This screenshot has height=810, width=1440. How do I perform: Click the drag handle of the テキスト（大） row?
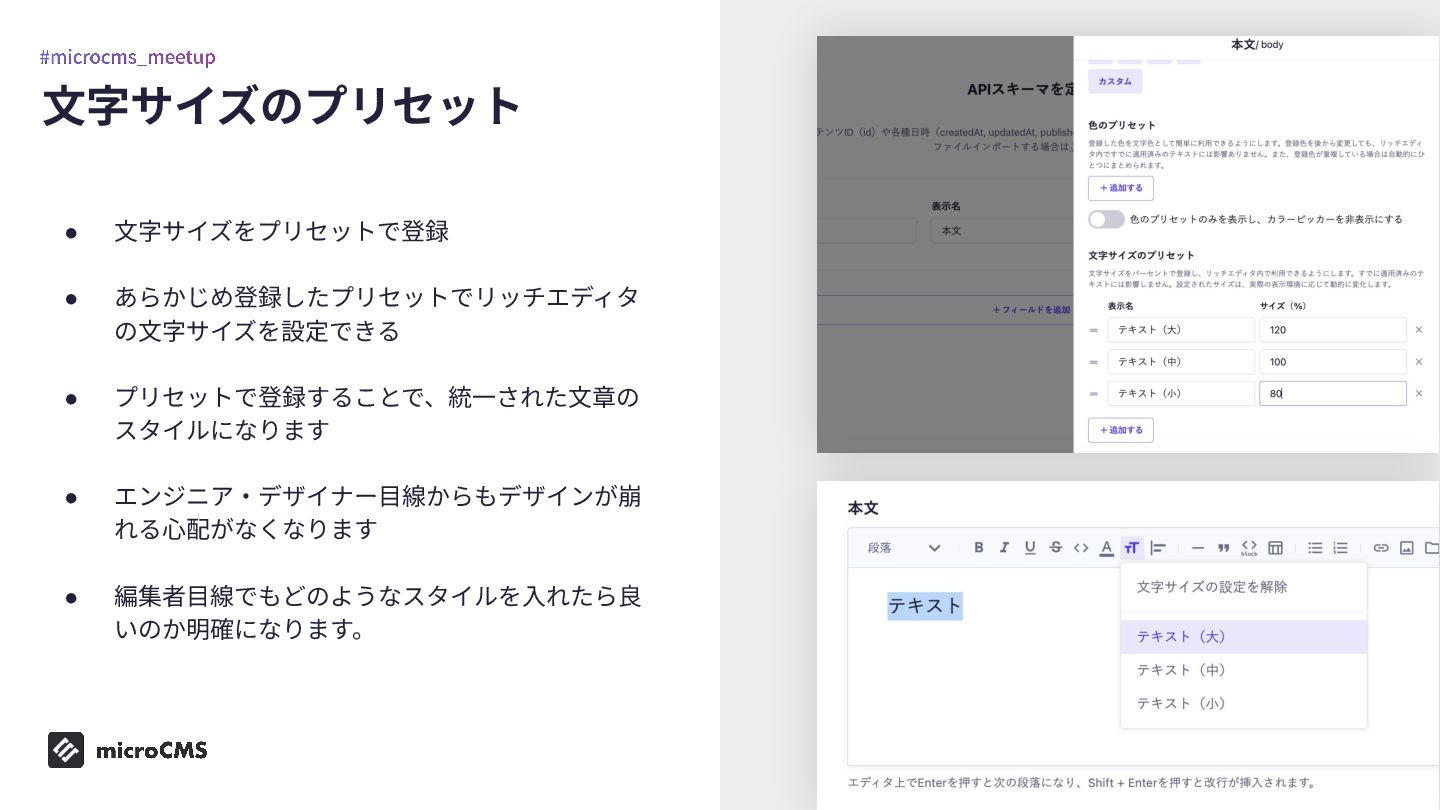pos(1094,330)
